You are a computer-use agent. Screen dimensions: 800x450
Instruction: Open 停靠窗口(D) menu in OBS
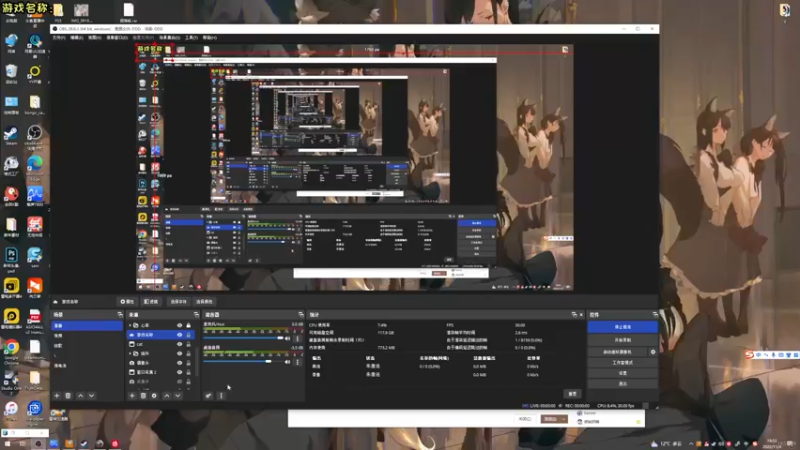click(117, 38)
